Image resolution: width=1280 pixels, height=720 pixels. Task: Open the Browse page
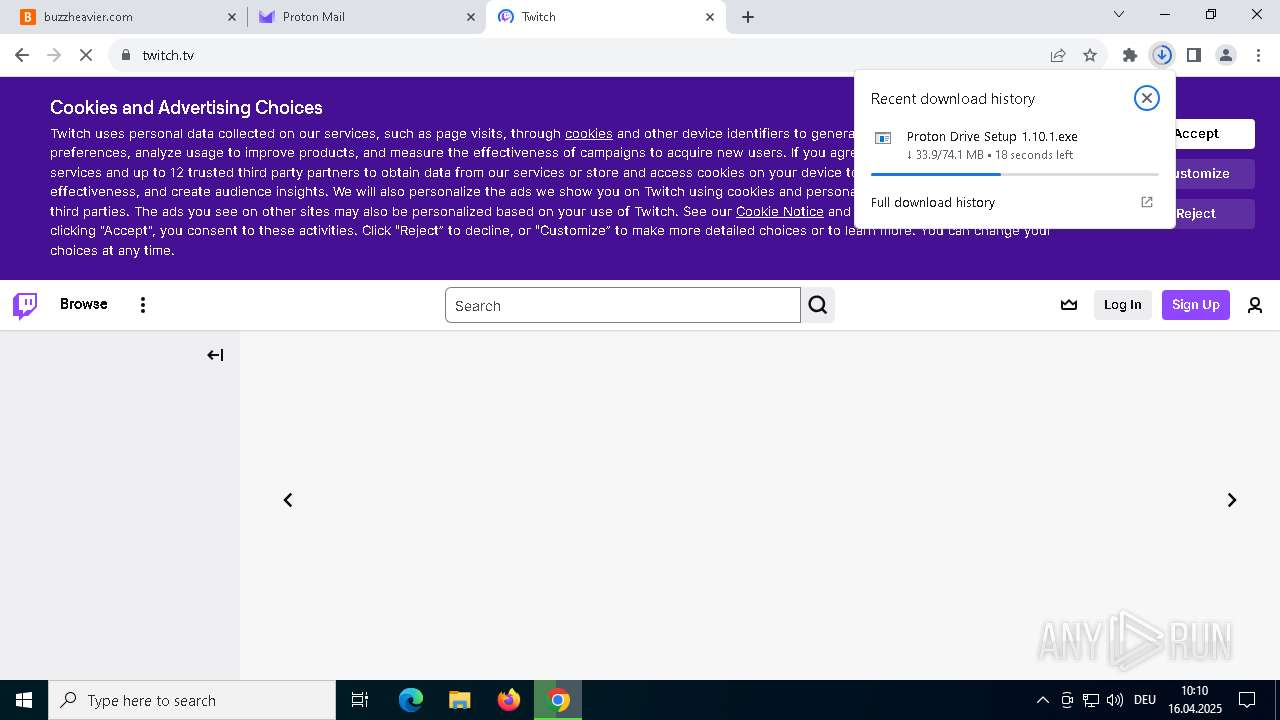pyautogui.click(x=84, y=304)
